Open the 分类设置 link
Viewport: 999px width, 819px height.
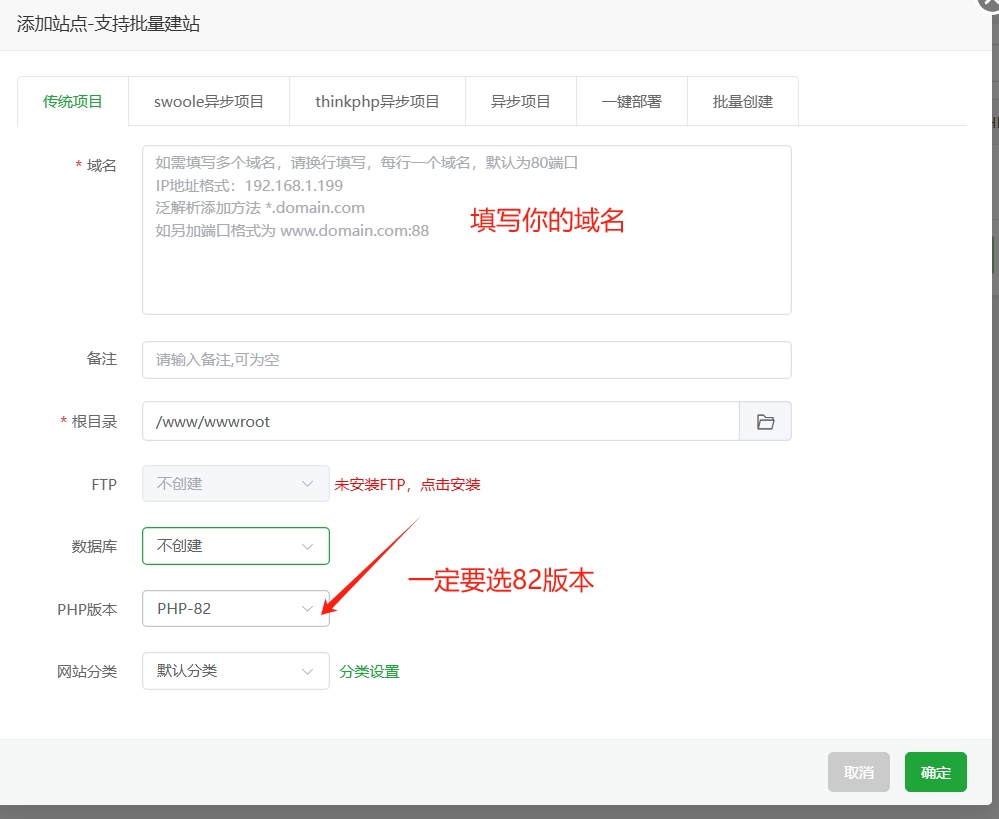[369, 672]
